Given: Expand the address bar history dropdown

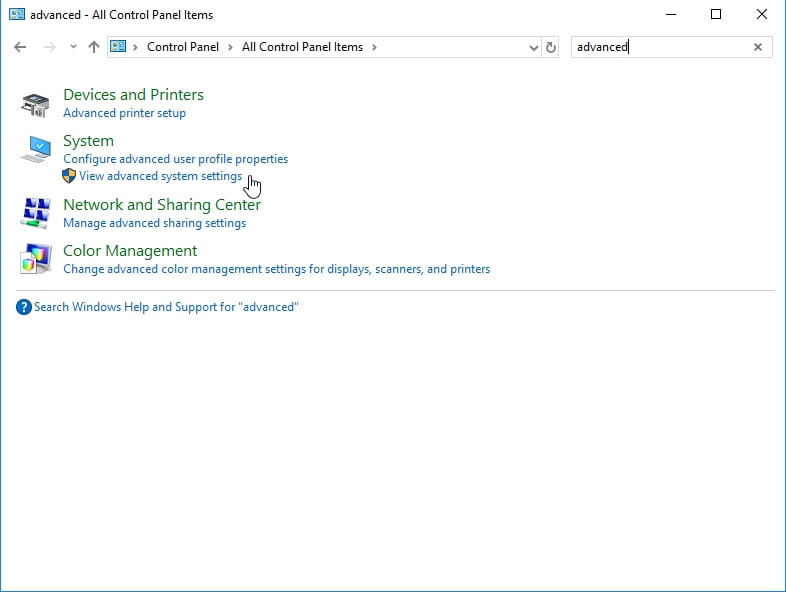Looking at the screenshot, I should 533,47.
